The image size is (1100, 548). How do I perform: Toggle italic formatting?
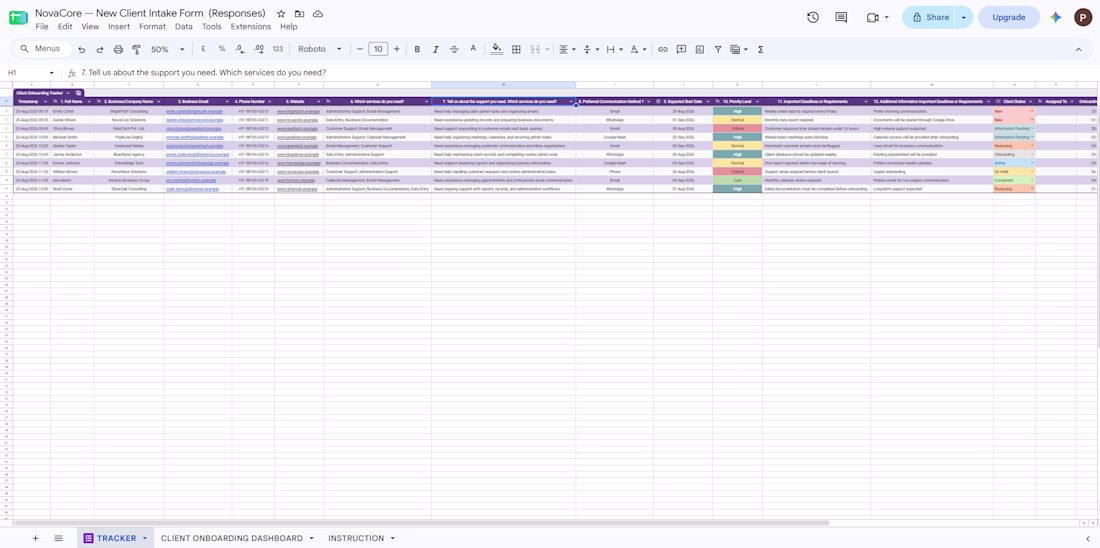[435, 50]
